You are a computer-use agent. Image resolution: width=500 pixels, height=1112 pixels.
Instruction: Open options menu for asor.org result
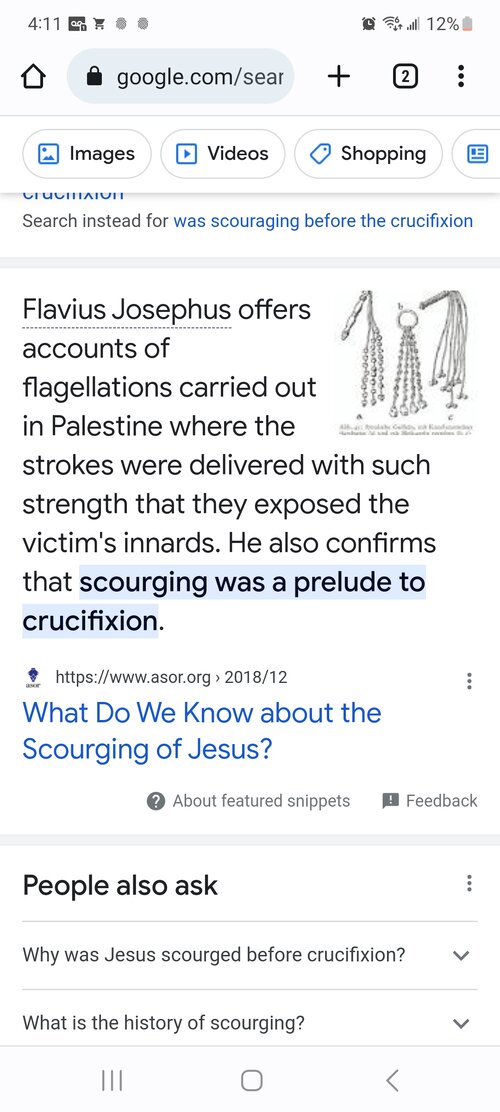[468, 682]
